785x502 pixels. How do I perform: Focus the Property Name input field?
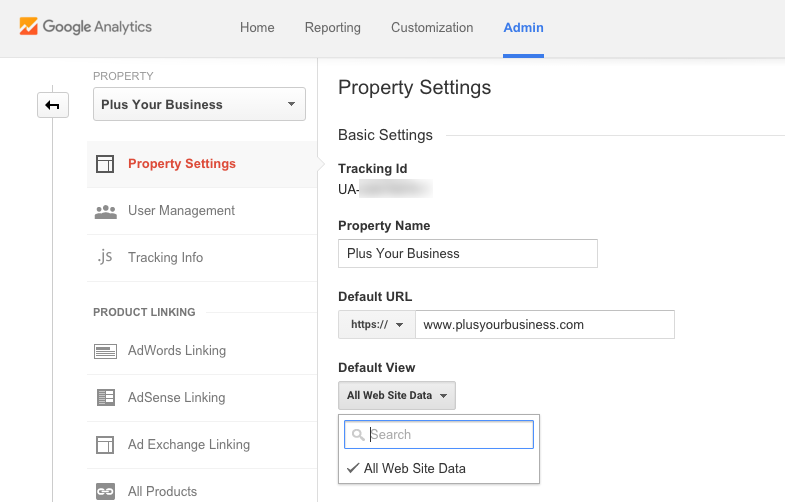tap(468, 253)
